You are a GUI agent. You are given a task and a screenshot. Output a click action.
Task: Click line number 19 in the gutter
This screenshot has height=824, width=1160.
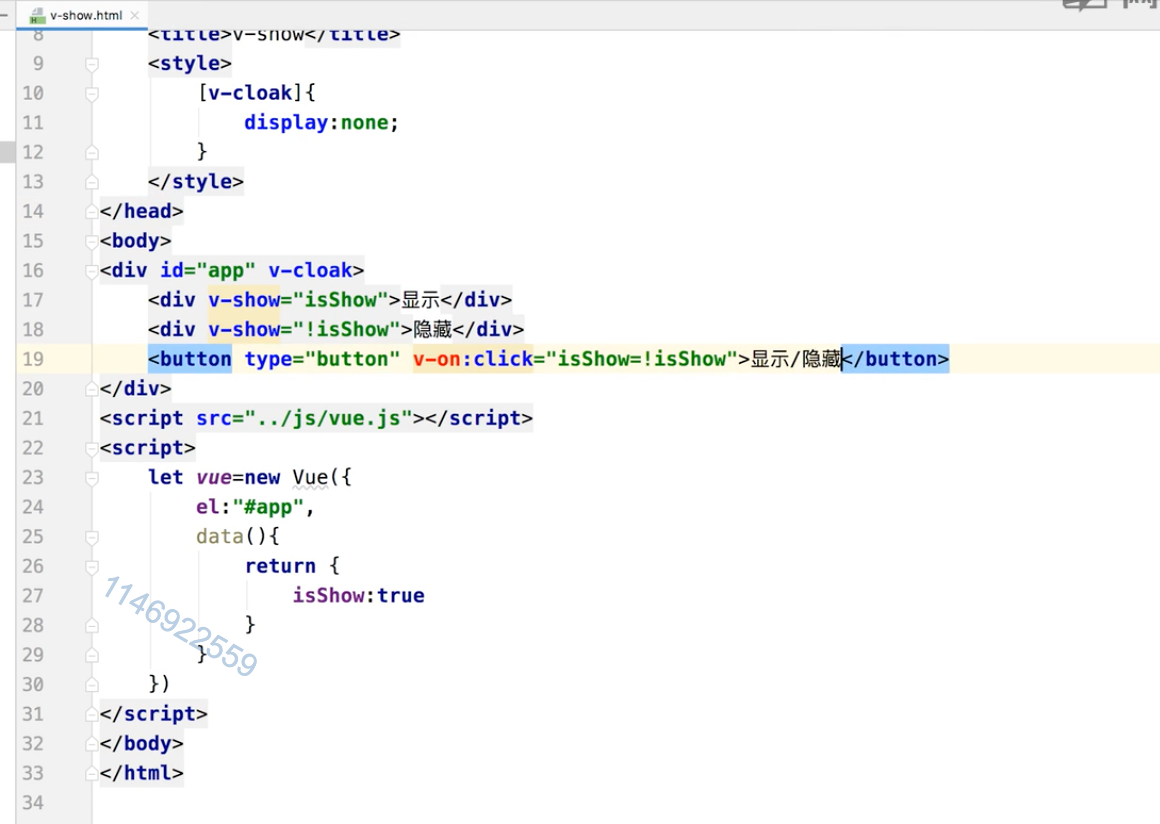point(33,359)
